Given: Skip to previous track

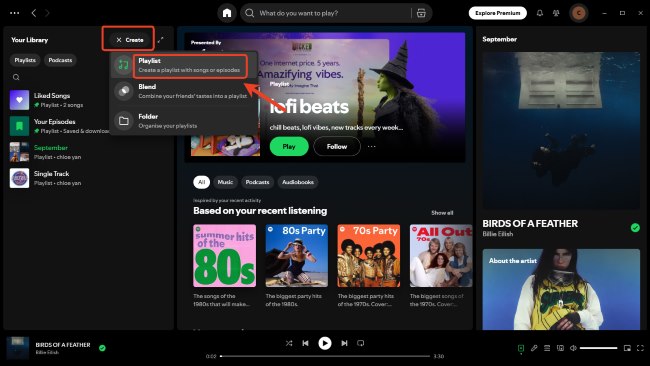Looking at the screenshot, I should [306, 343].
